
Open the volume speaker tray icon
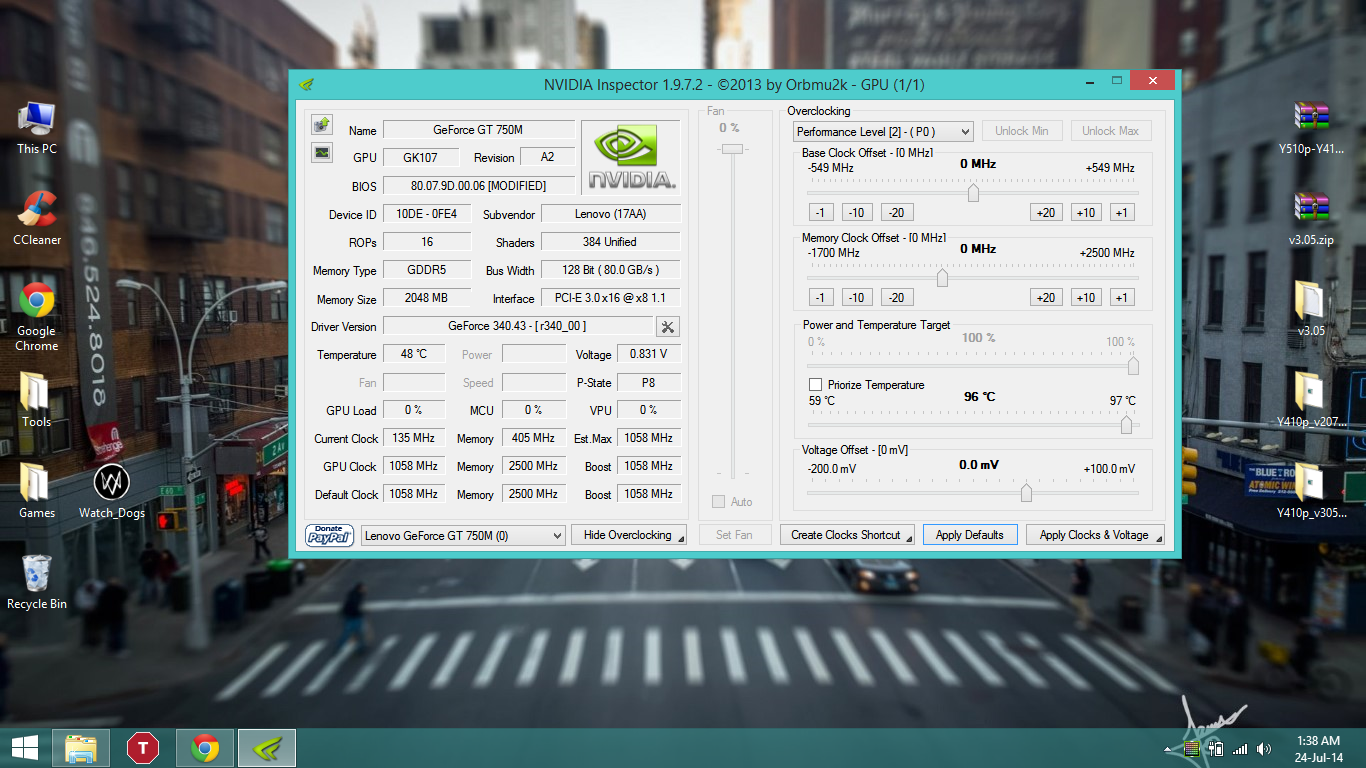[x=1264, y=748]
